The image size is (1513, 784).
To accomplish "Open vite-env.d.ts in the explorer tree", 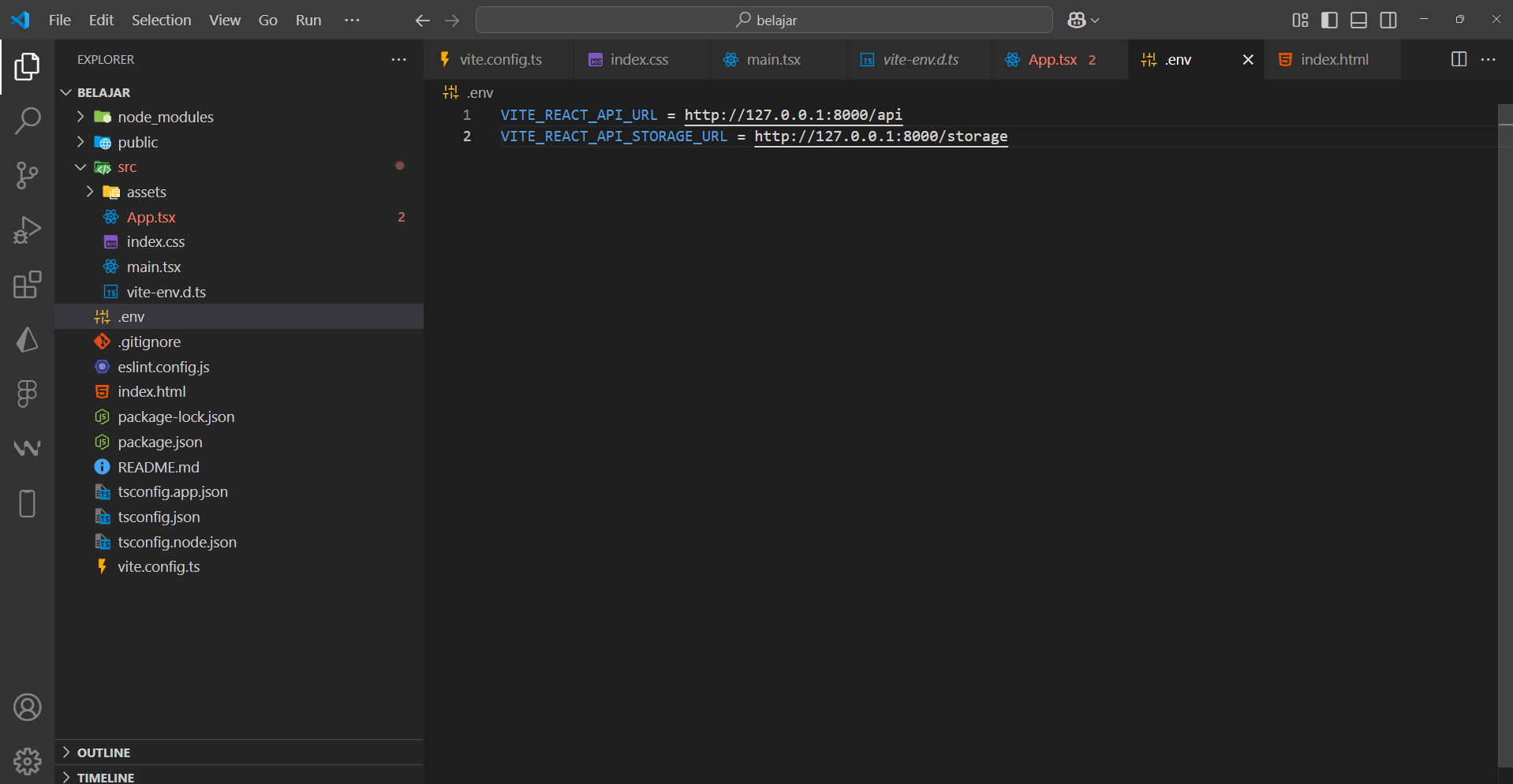I will point(239,292).
